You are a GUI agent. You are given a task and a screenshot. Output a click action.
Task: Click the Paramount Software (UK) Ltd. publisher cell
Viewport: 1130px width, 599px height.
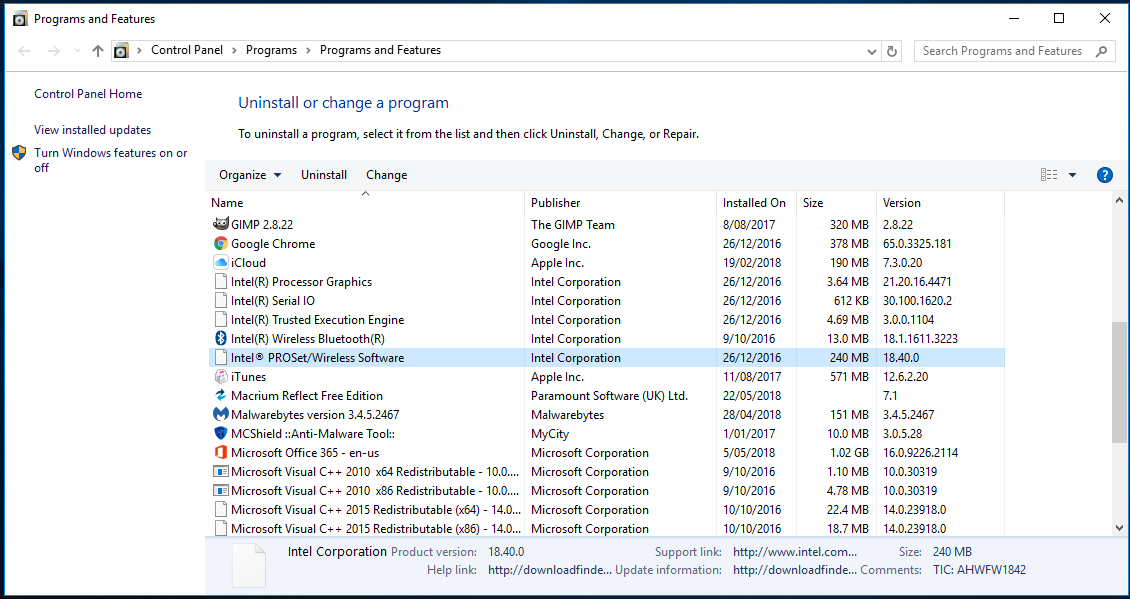click(x=609, y=396)
